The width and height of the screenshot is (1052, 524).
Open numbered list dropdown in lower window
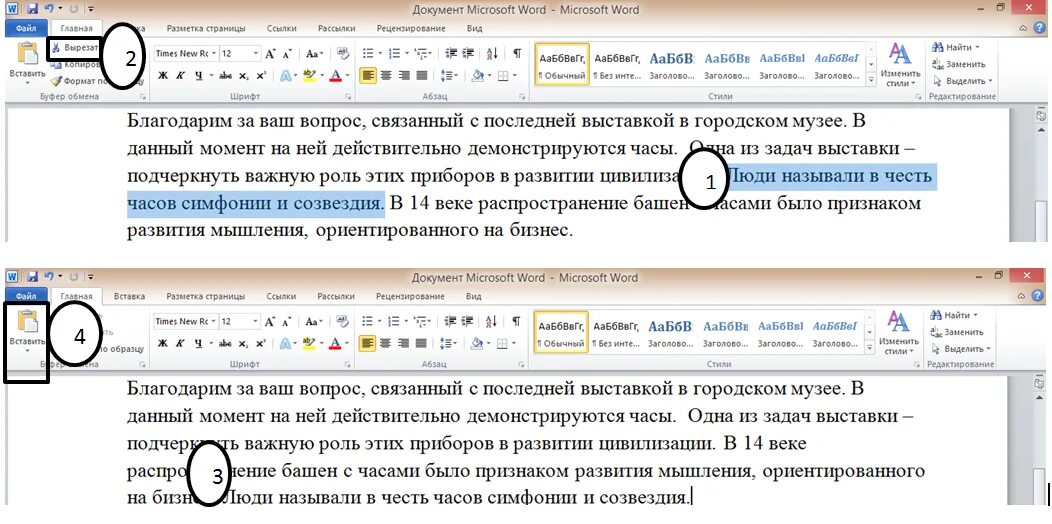(x=406, y=321)
